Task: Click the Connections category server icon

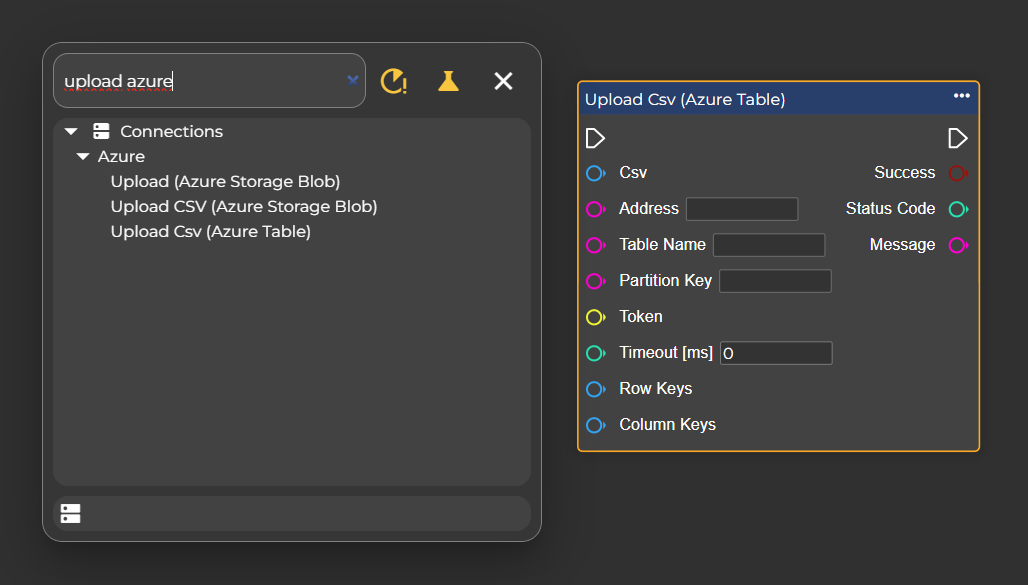Action: coord(101,131)
